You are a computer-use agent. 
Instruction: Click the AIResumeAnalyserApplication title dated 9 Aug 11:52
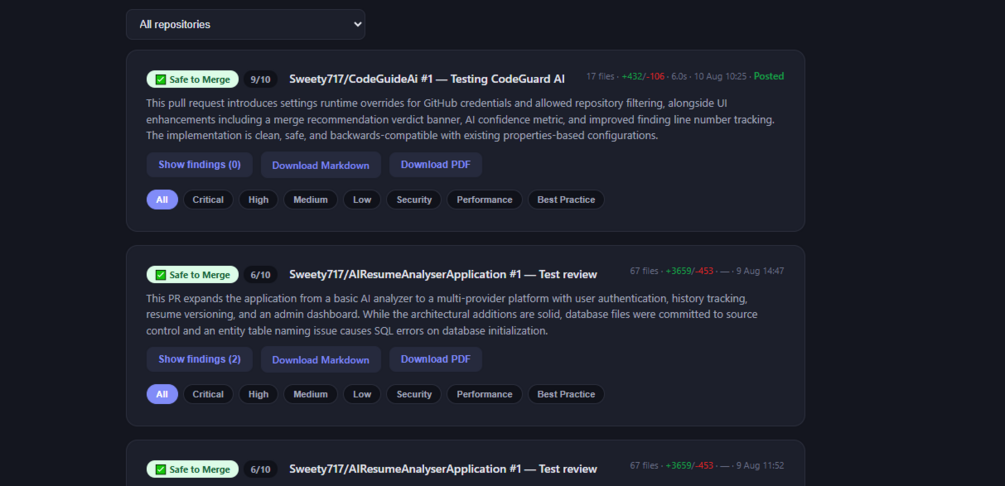[x=443, y=469]
